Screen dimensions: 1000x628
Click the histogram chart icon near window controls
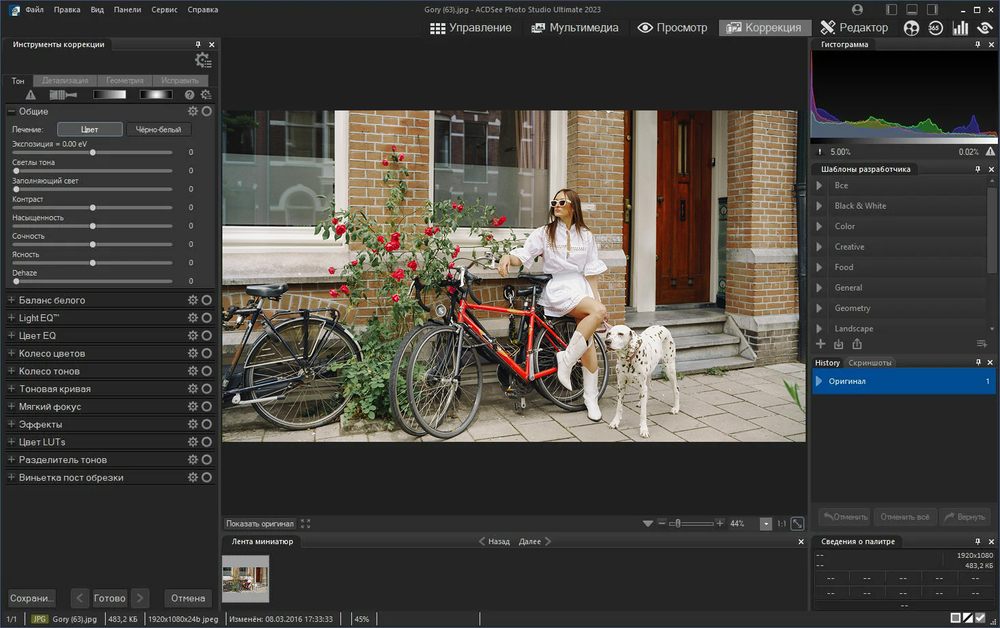tap(960, 29)
